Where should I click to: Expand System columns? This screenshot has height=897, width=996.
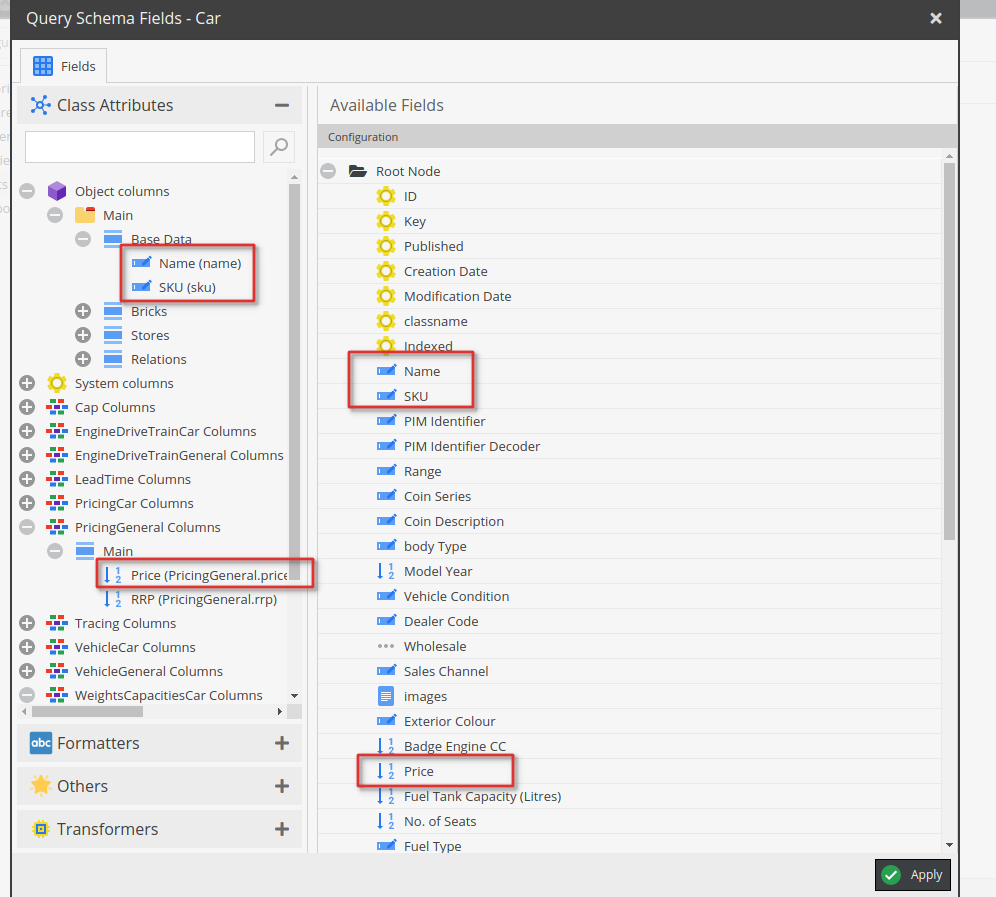[x=27, y=383]
